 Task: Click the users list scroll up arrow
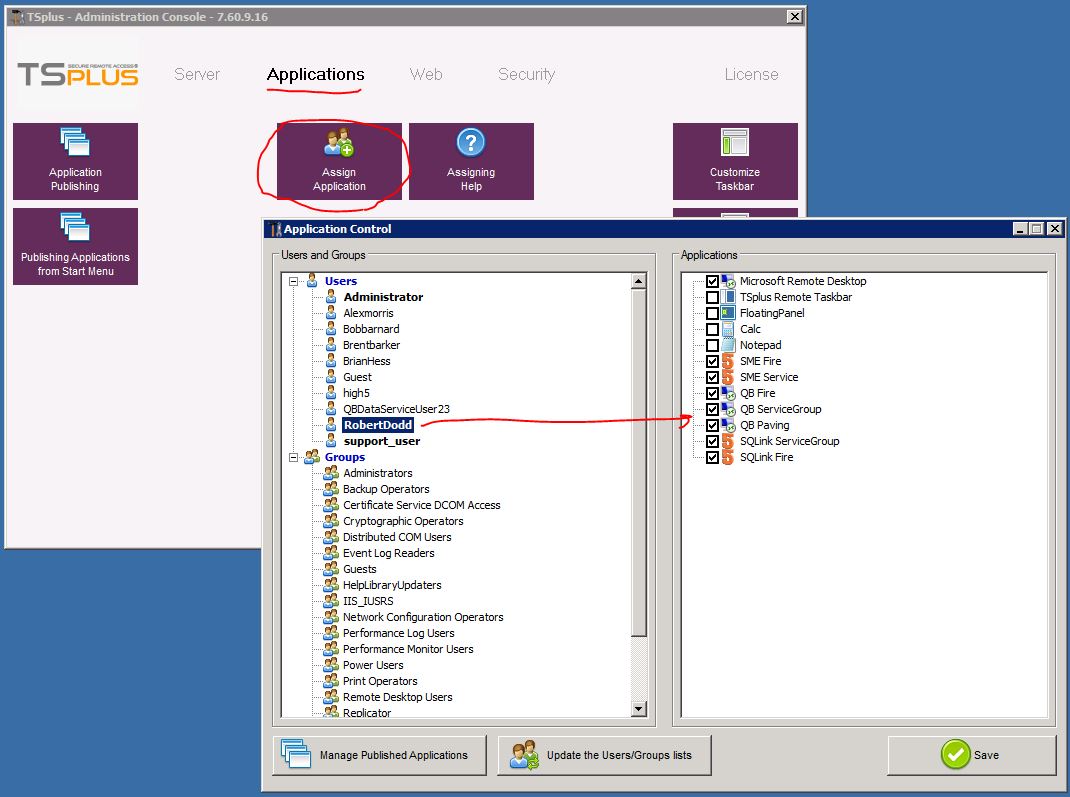coord(638,280)
